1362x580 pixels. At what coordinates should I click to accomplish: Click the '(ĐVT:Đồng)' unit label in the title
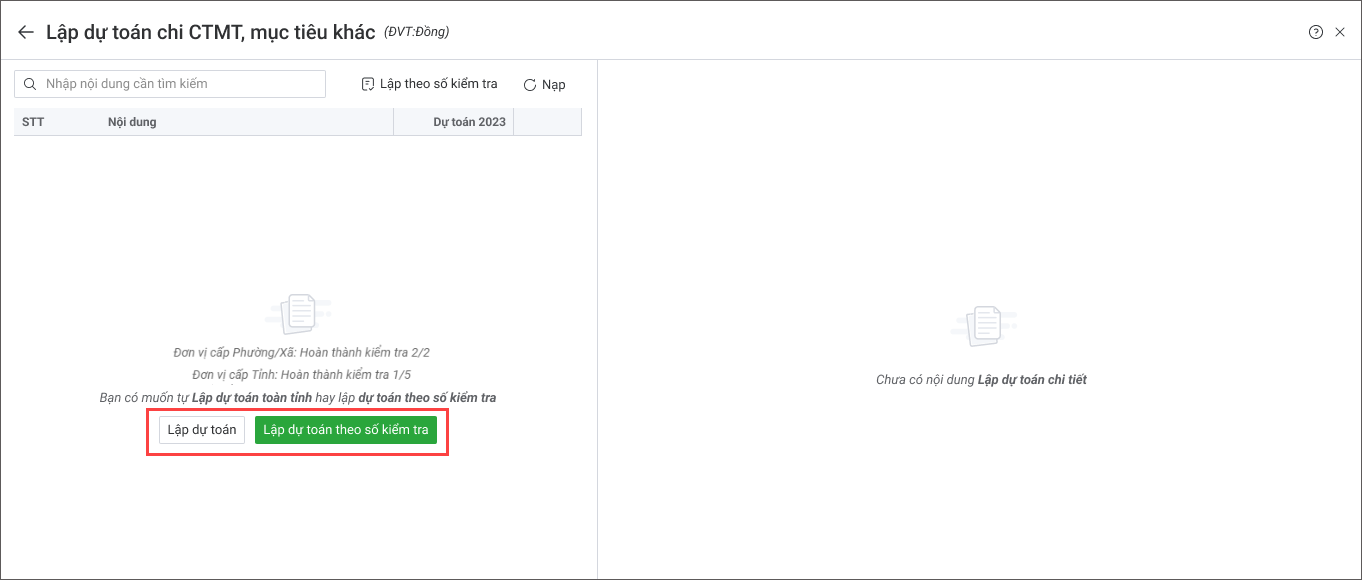click(416, 32)
